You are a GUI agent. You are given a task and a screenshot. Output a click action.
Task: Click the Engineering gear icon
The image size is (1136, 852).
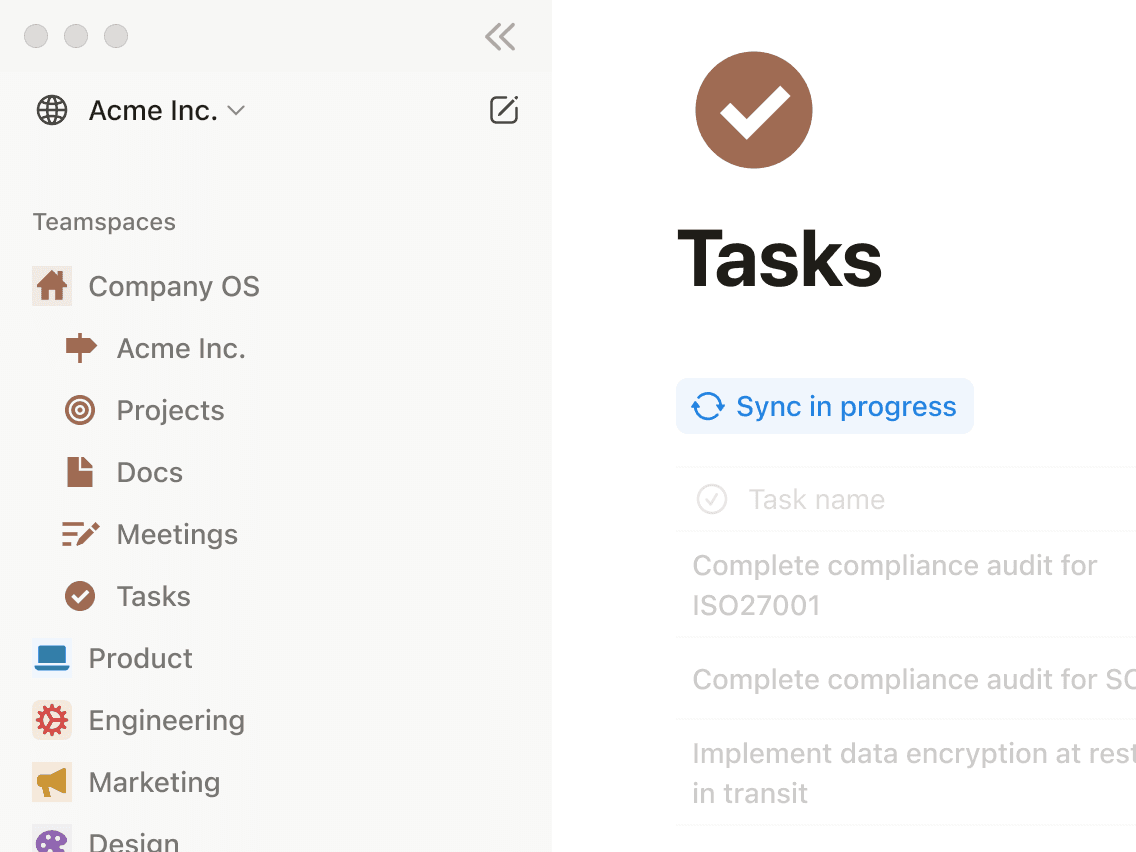coord(52,720)
